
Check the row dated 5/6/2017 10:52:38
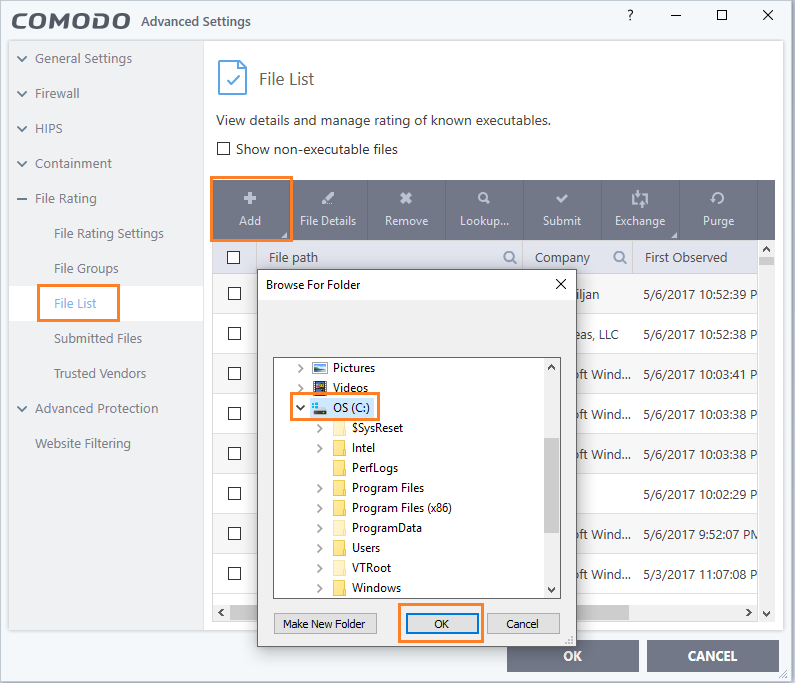[234, 334]
